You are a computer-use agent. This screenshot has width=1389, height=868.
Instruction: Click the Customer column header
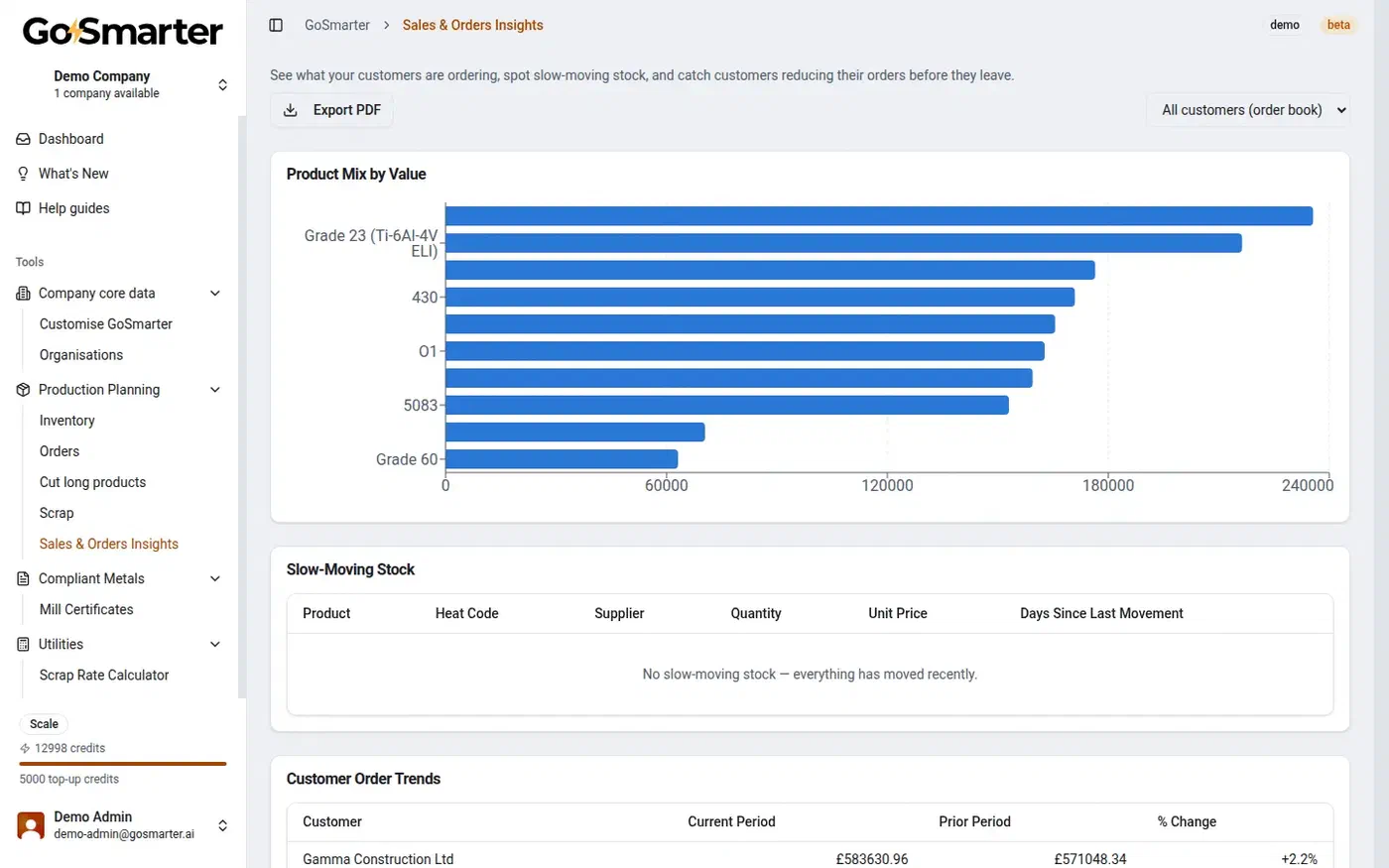point(332,821)
